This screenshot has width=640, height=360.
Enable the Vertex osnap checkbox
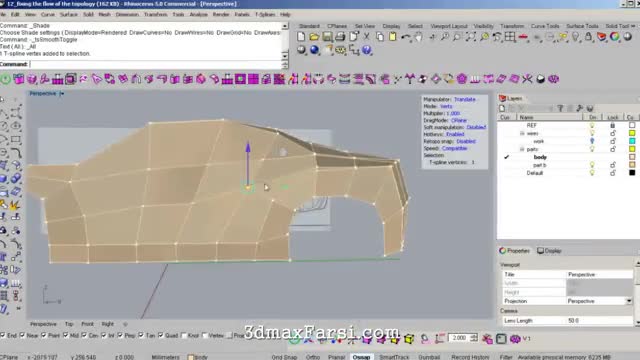pos(205,335)
